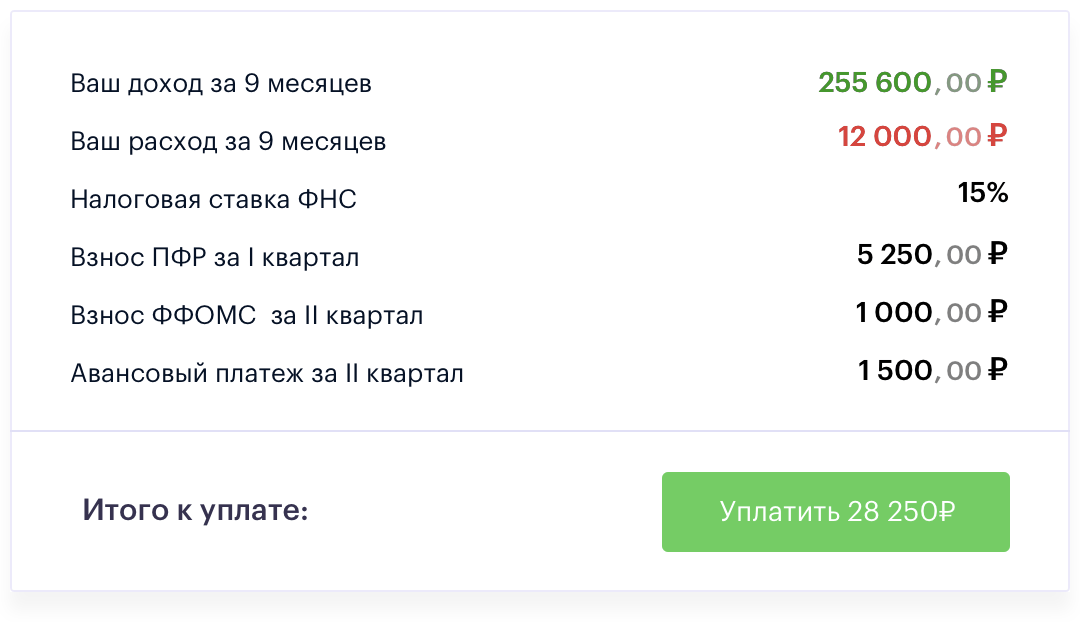Viewport: 1080px width, 622px height.
Task: Select the 1 500 advance payment figure
Action: point(894,371)
